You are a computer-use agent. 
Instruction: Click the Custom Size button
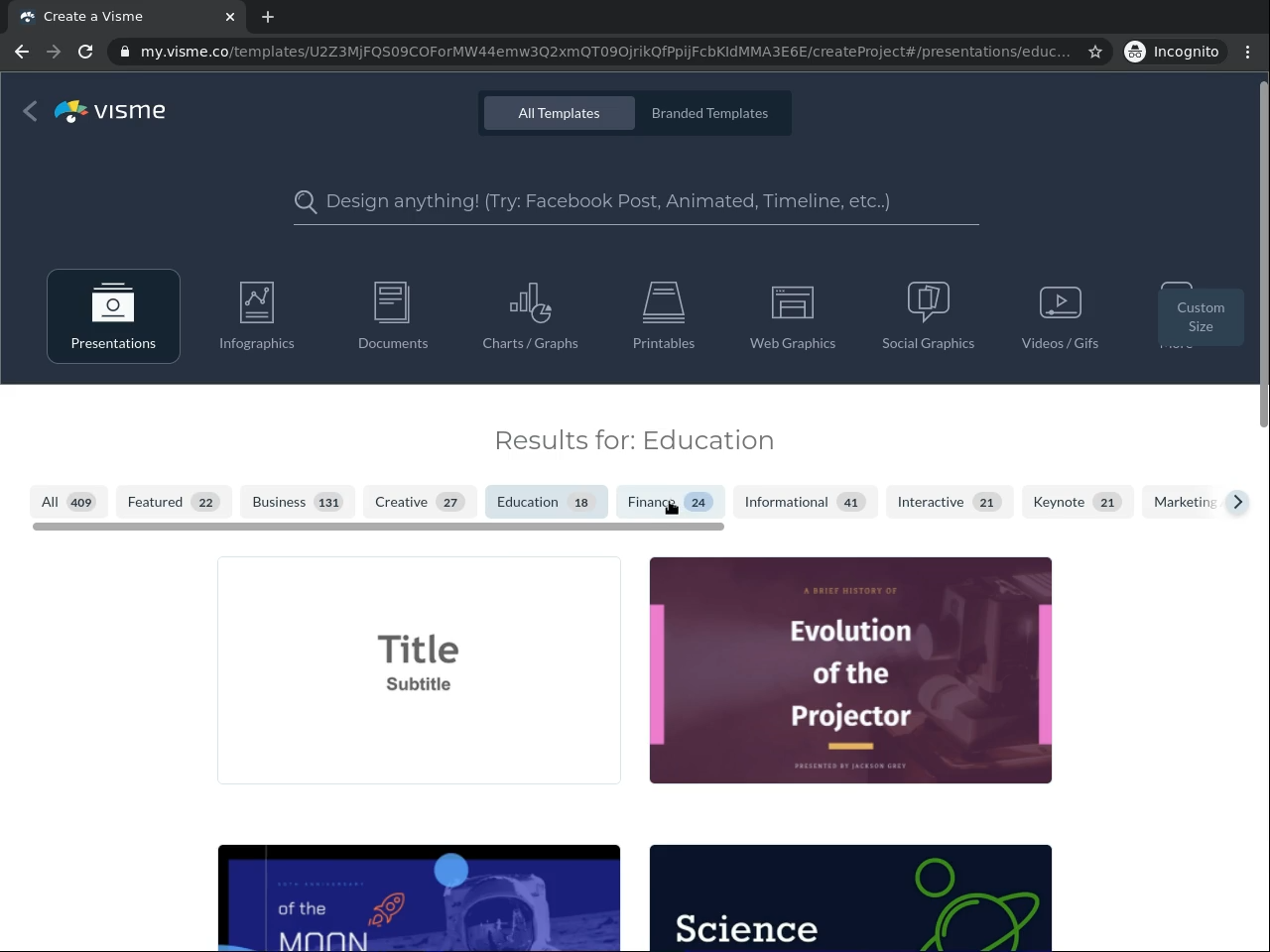[x=1201, y=317]
